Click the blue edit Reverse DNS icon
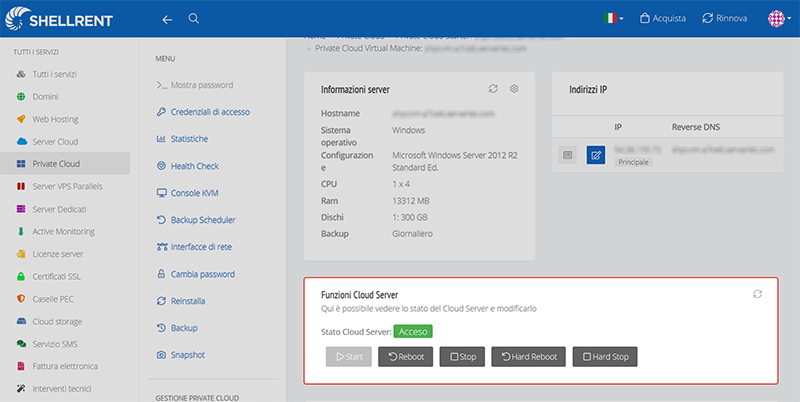Screen dimensions: 800x402 (x=596, y=155)
